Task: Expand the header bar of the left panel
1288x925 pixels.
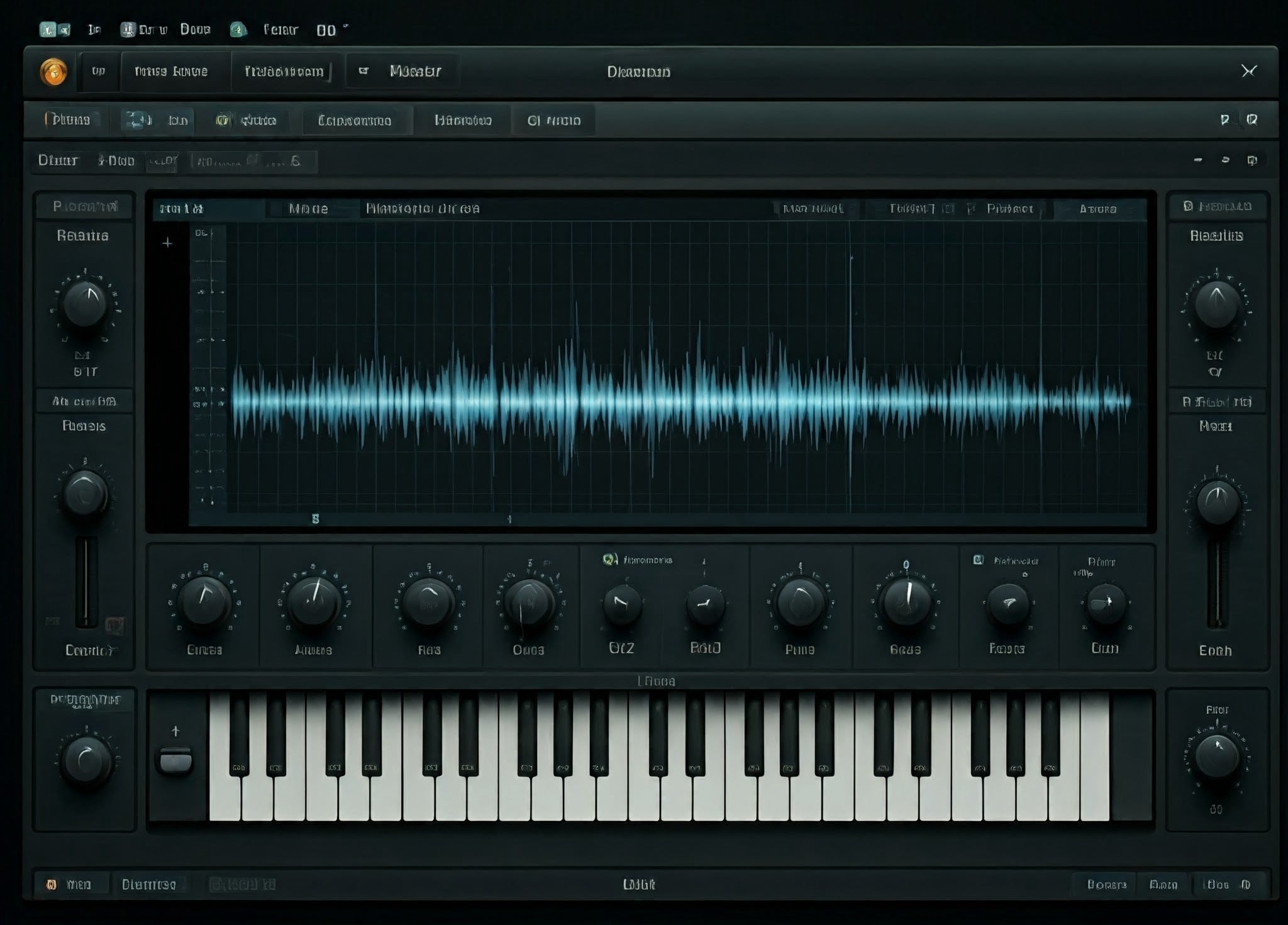Action: [x=84, y=206]
